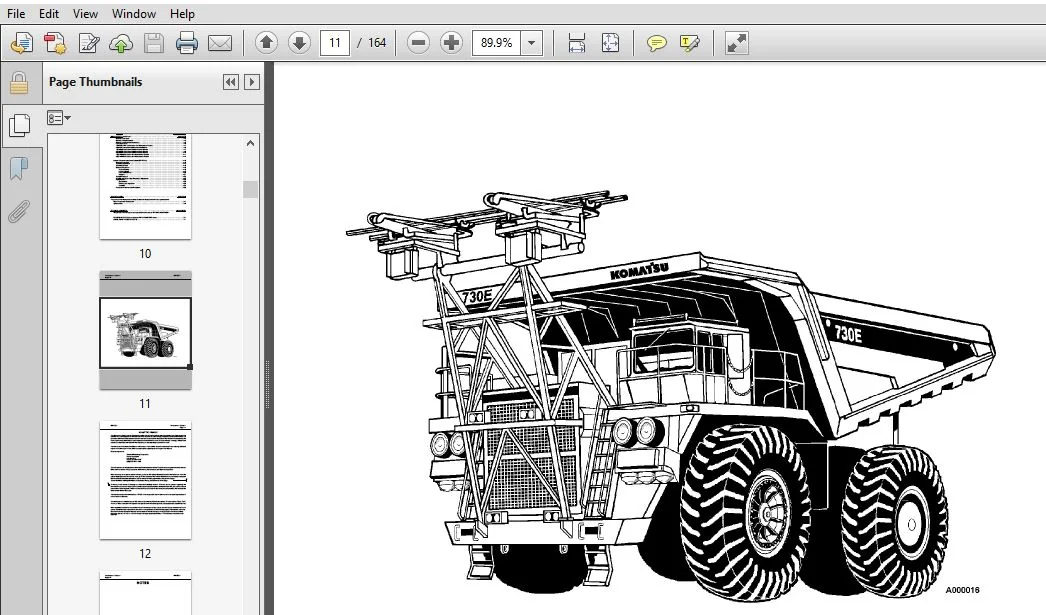Click the thumbnails scrollbar handle
This screenshot has height=615, width=1046.
pos(250,189)
